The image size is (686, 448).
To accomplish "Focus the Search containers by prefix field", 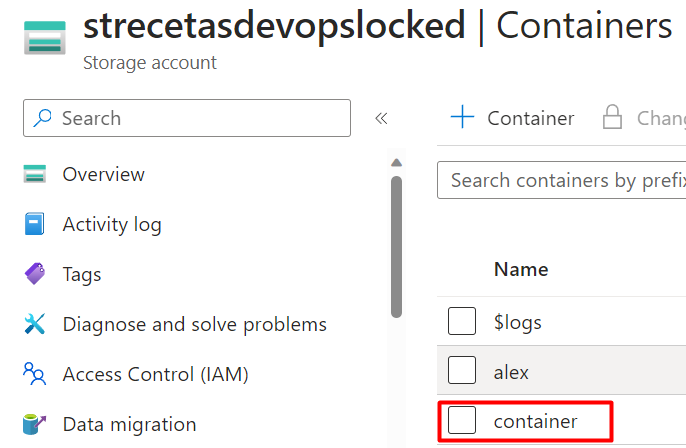I will (562, 180).
